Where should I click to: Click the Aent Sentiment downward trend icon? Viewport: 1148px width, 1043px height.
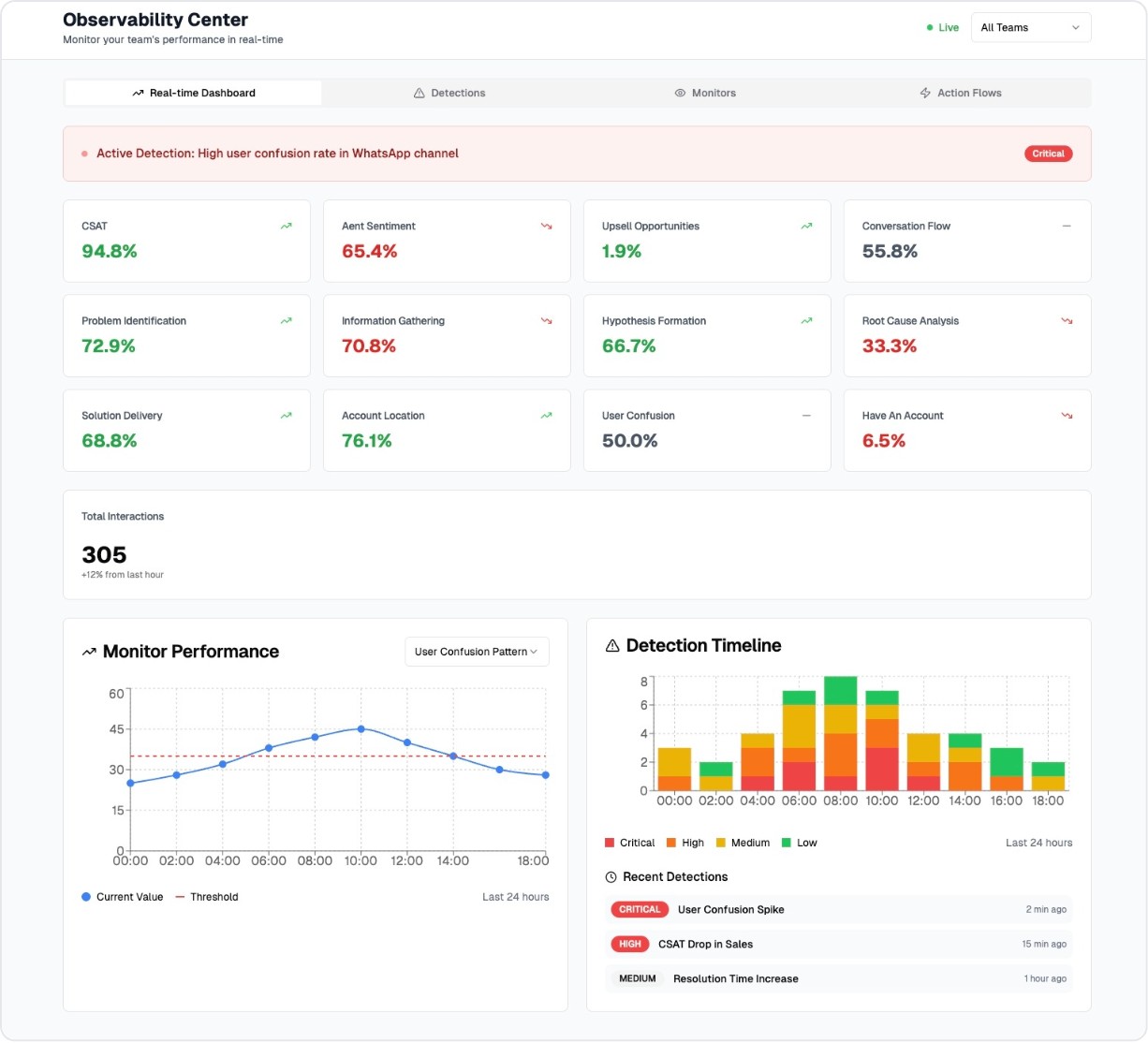tap(546, 226)
